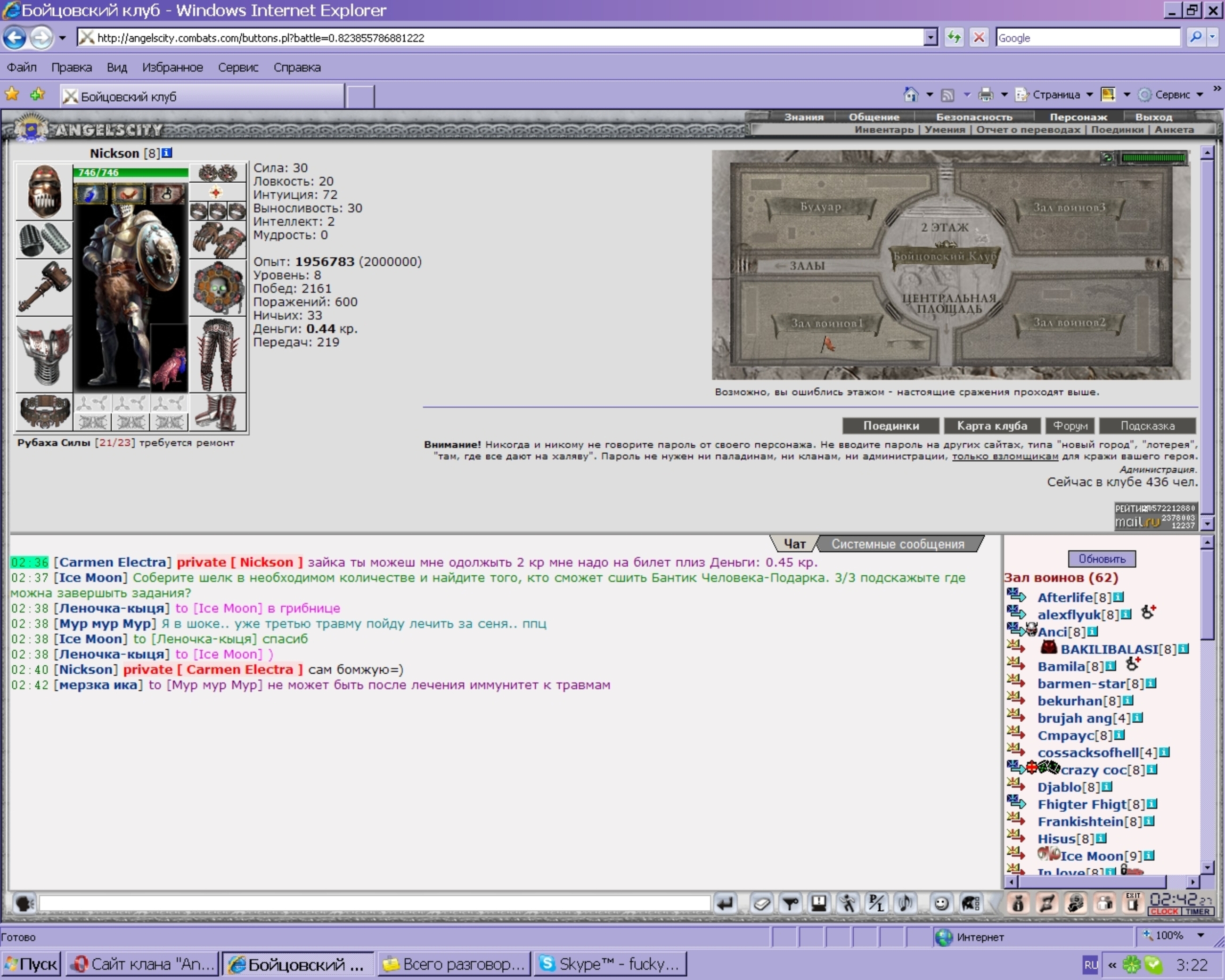Click the Пуск start button
The width and height of the screenshot is (1225, 980).
(x=31, y=964)
